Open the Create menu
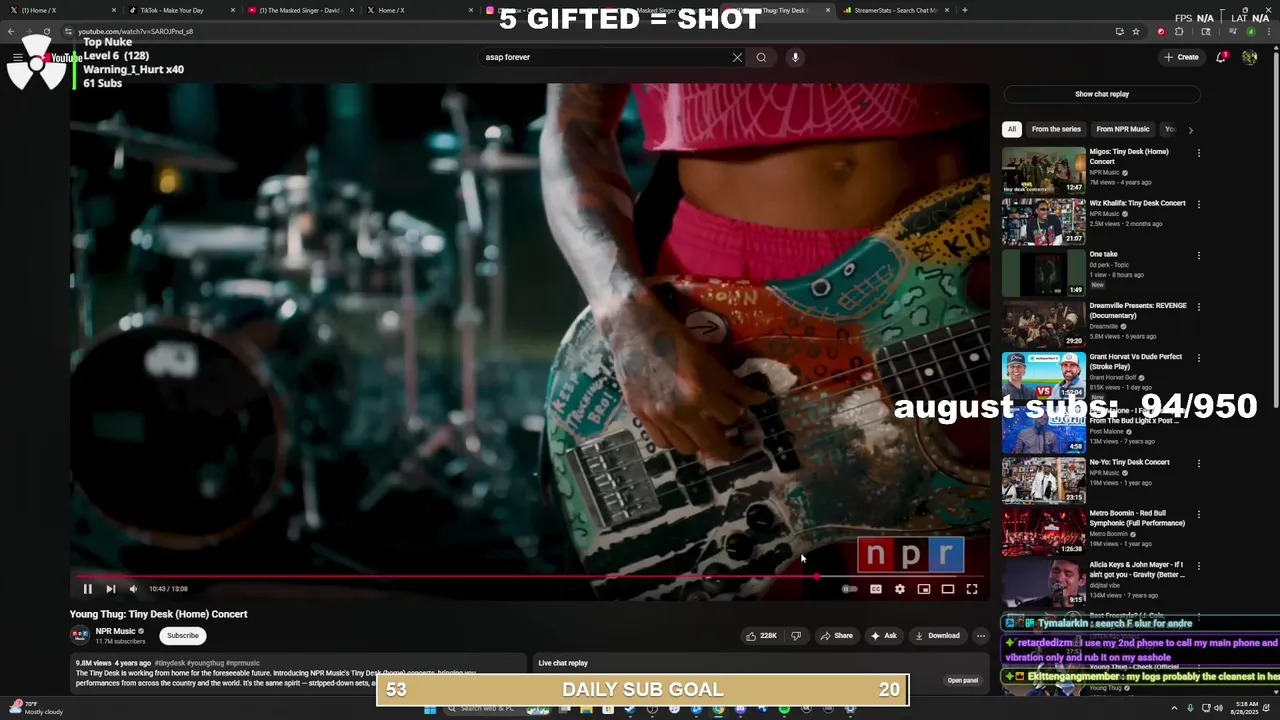1280x720 pixels. coord(1181,57)
